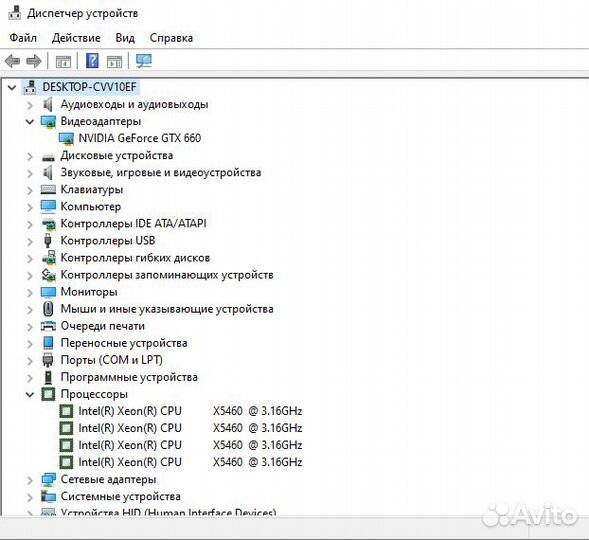Click the action pane toolbar icon next to Help
Screen dimensions: 589x540
114,61
